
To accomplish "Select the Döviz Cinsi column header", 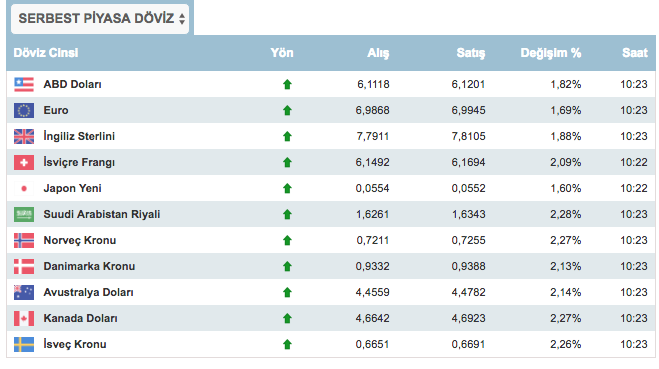I will [x=46, y=53].
